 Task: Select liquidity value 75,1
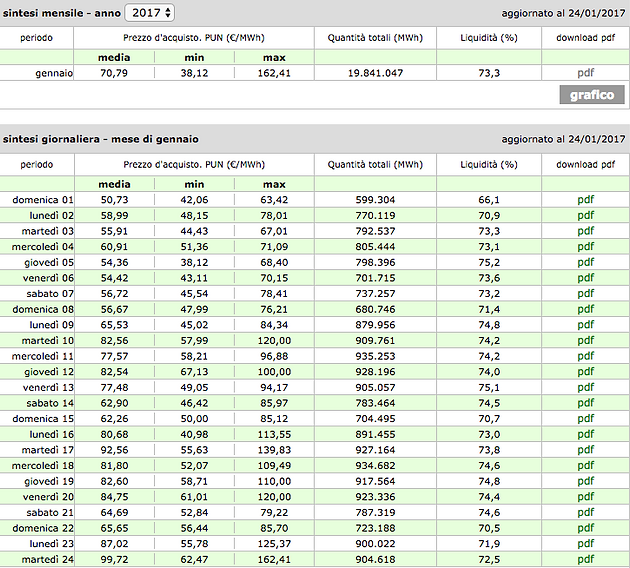point(489,387)
